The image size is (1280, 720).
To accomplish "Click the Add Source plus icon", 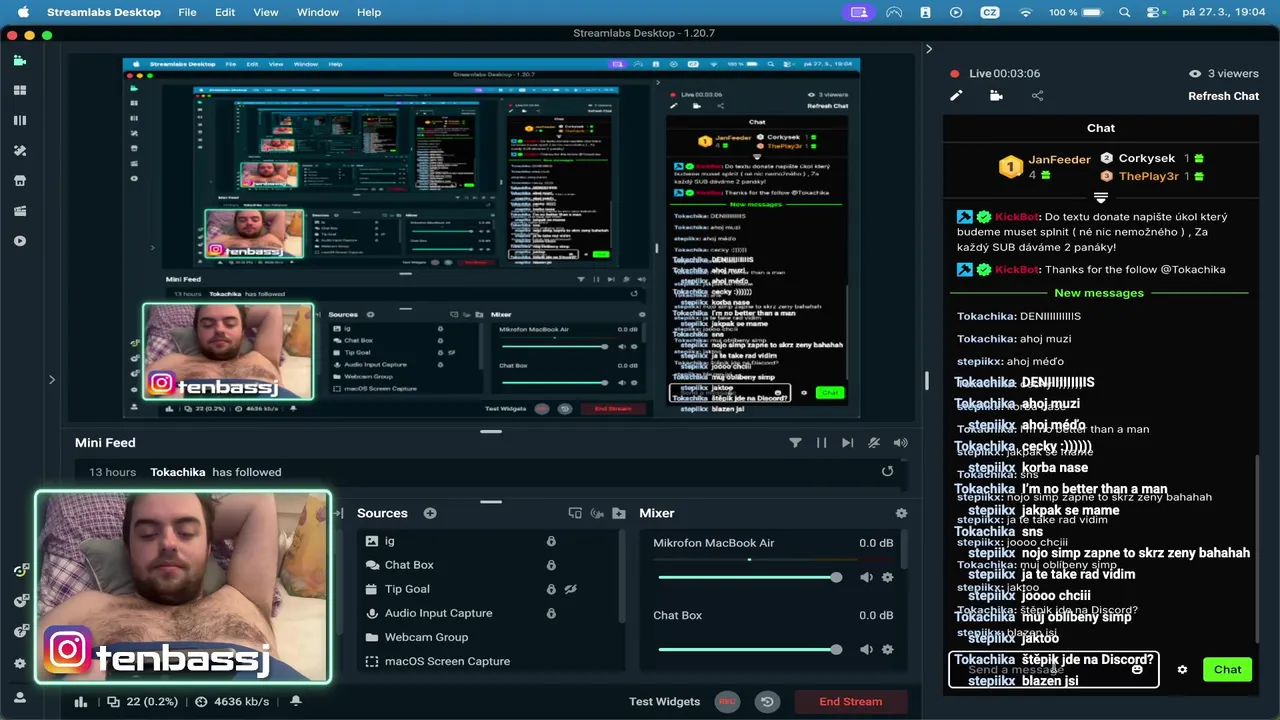I will (430, 513).
